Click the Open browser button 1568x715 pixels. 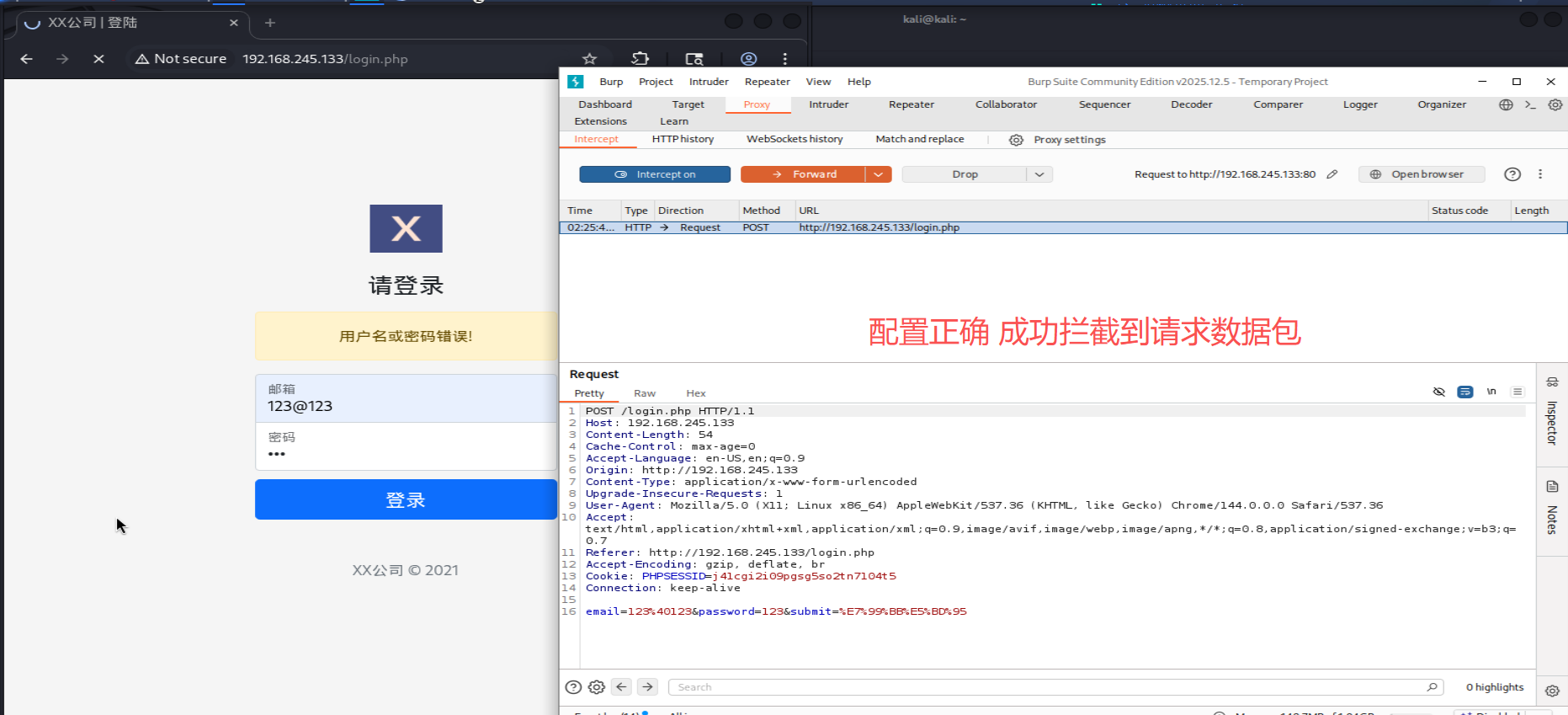click(1422, 174)
